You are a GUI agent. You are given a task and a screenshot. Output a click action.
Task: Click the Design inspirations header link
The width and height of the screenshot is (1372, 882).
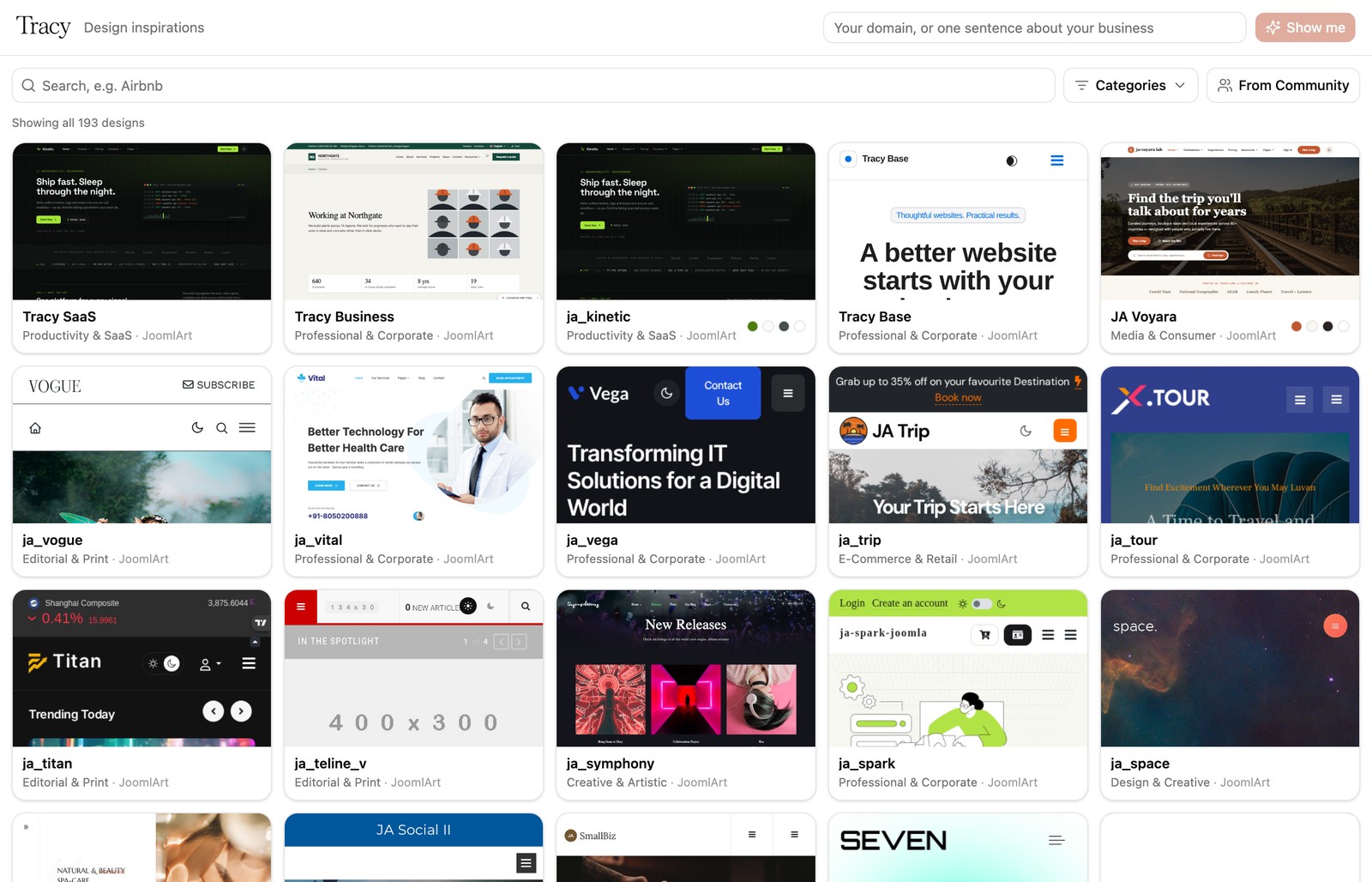(x=144, y=27)
